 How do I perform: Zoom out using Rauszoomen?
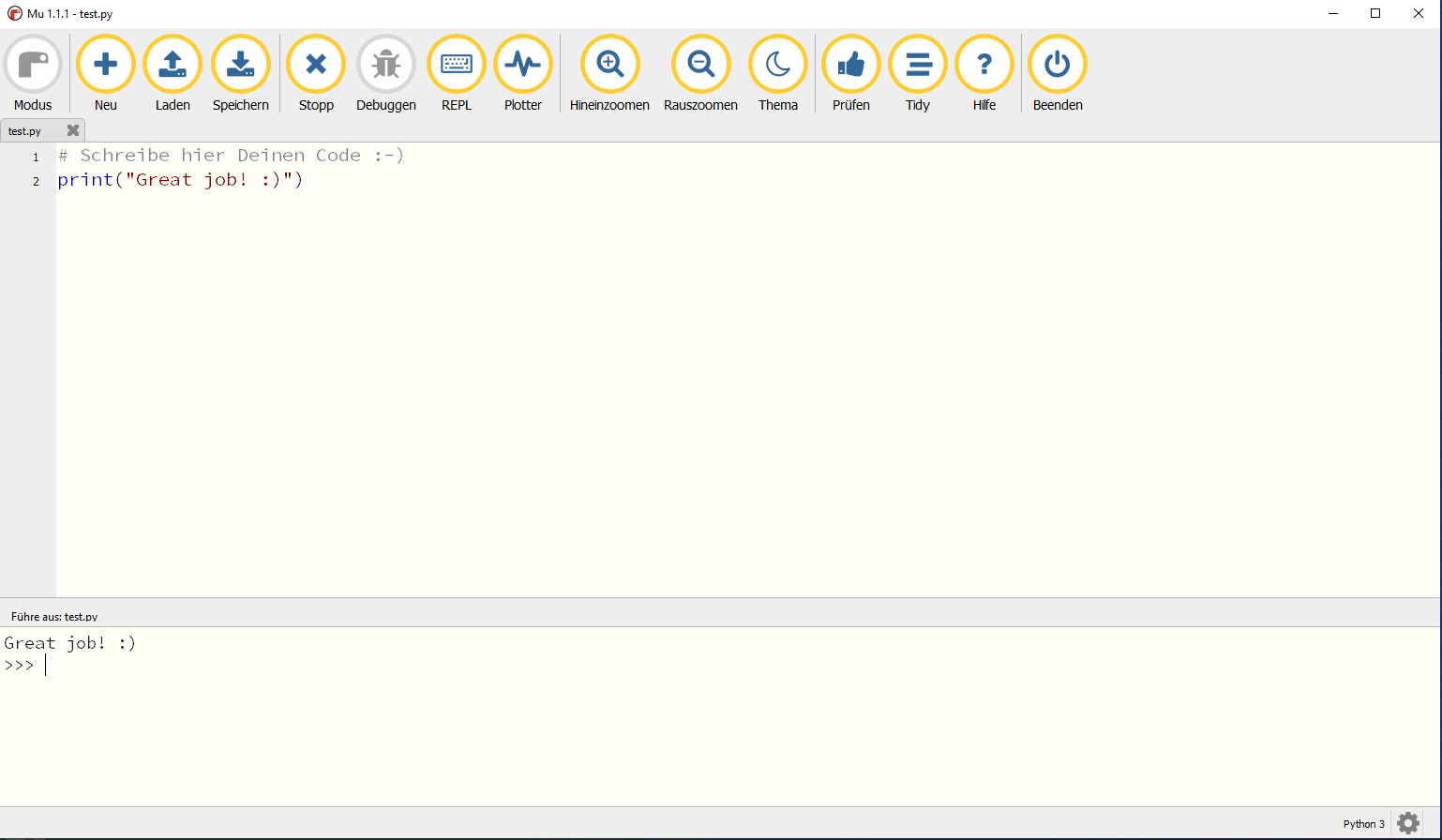point(700,64)
